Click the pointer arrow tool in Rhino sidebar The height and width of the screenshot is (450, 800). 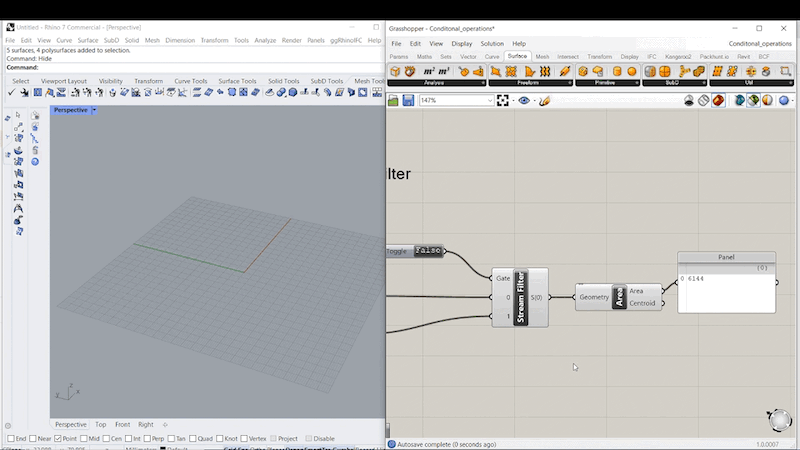click(x=18, y=115)
